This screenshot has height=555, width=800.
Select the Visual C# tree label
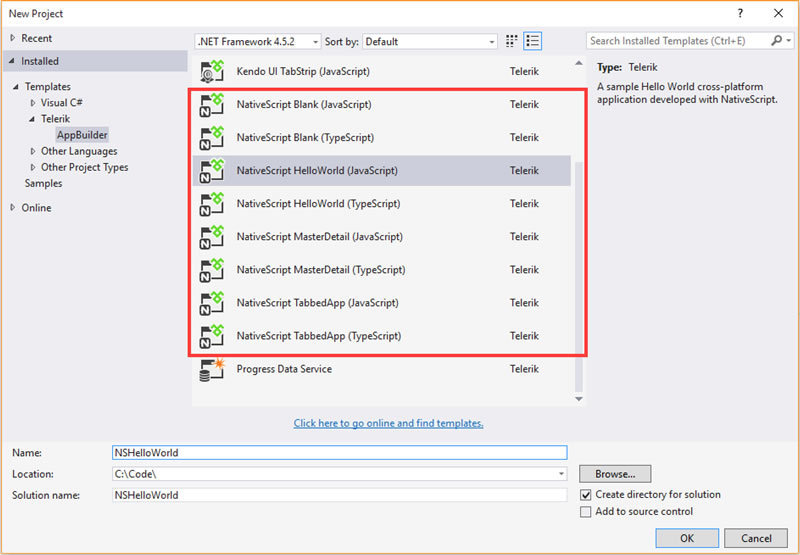[62, 103]
